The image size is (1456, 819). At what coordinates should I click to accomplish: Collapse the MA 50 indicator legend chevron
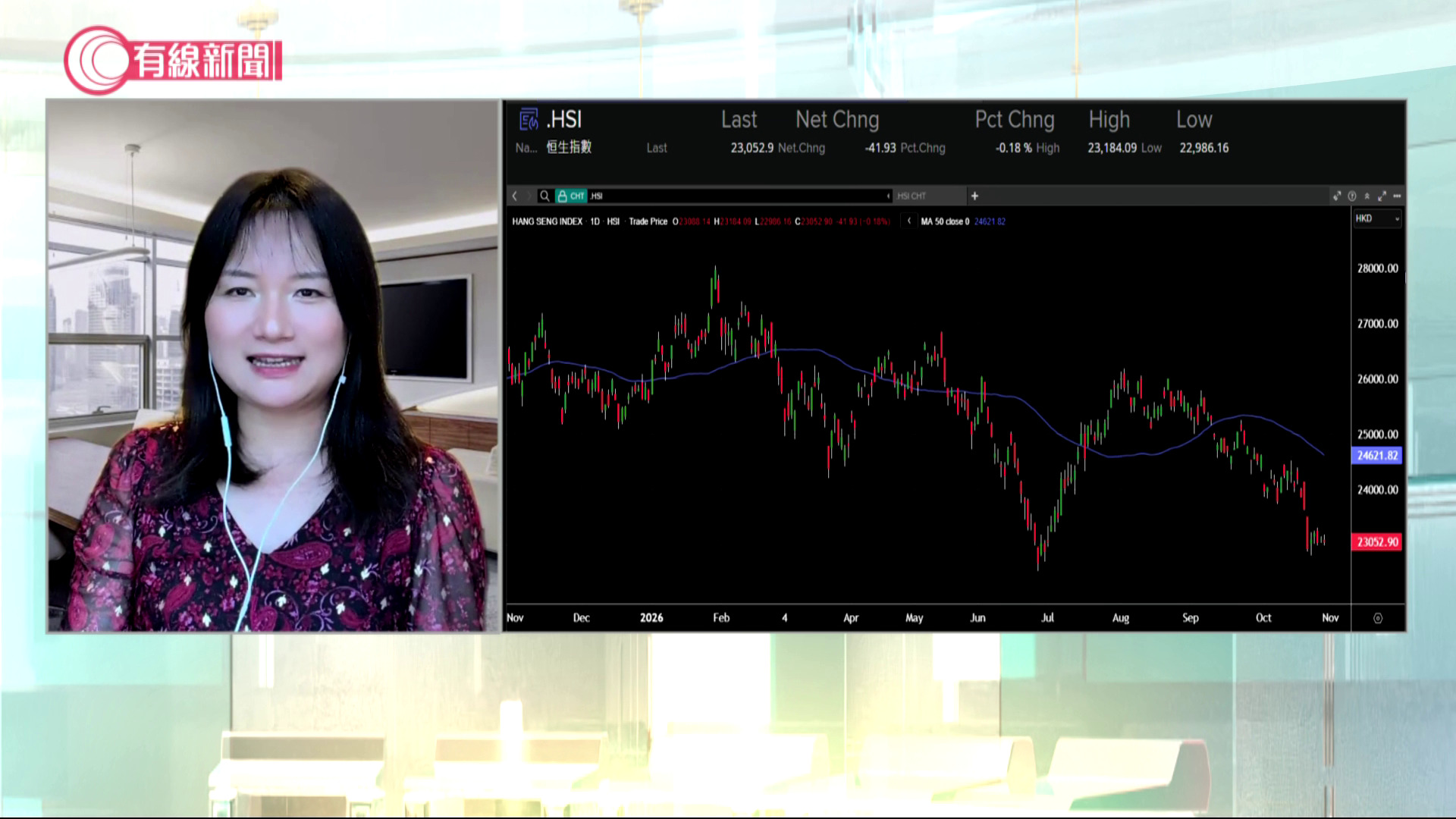pyautogui.click(x=909, y=221)
